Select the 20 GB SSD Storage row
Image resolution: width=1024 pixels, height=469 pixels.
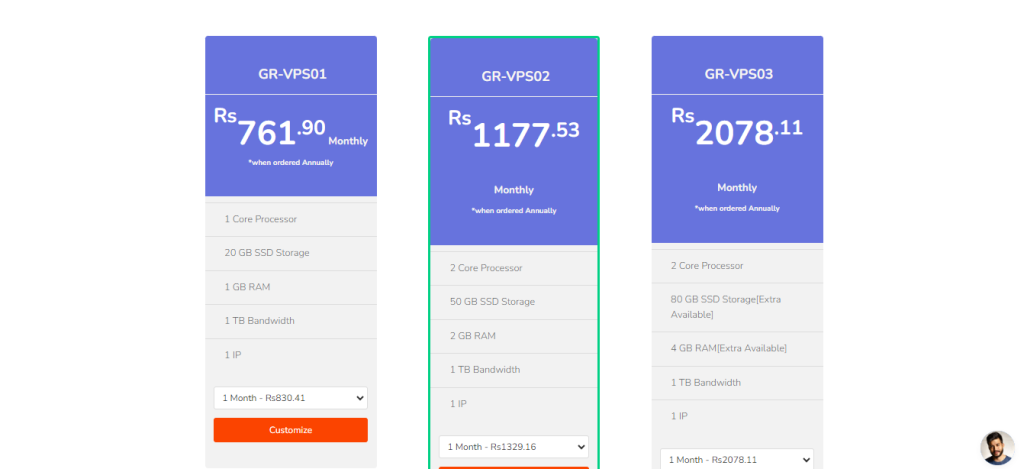[x=267, y=253]
